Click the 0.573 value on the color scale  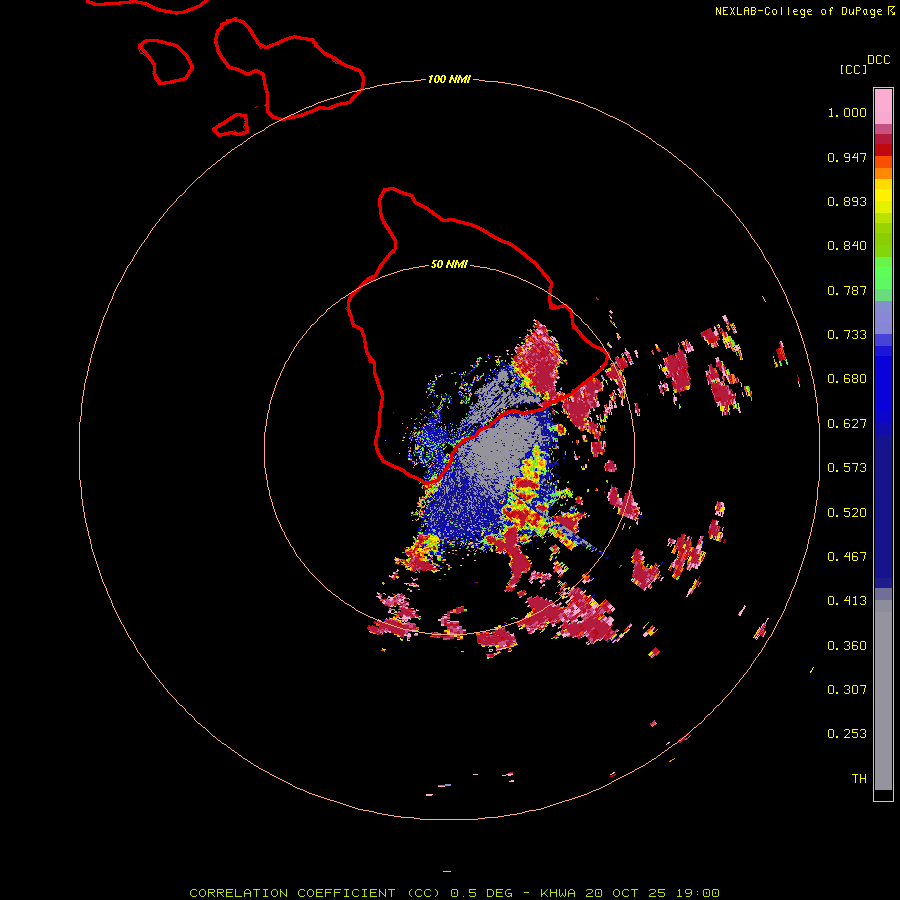(847, 468)
